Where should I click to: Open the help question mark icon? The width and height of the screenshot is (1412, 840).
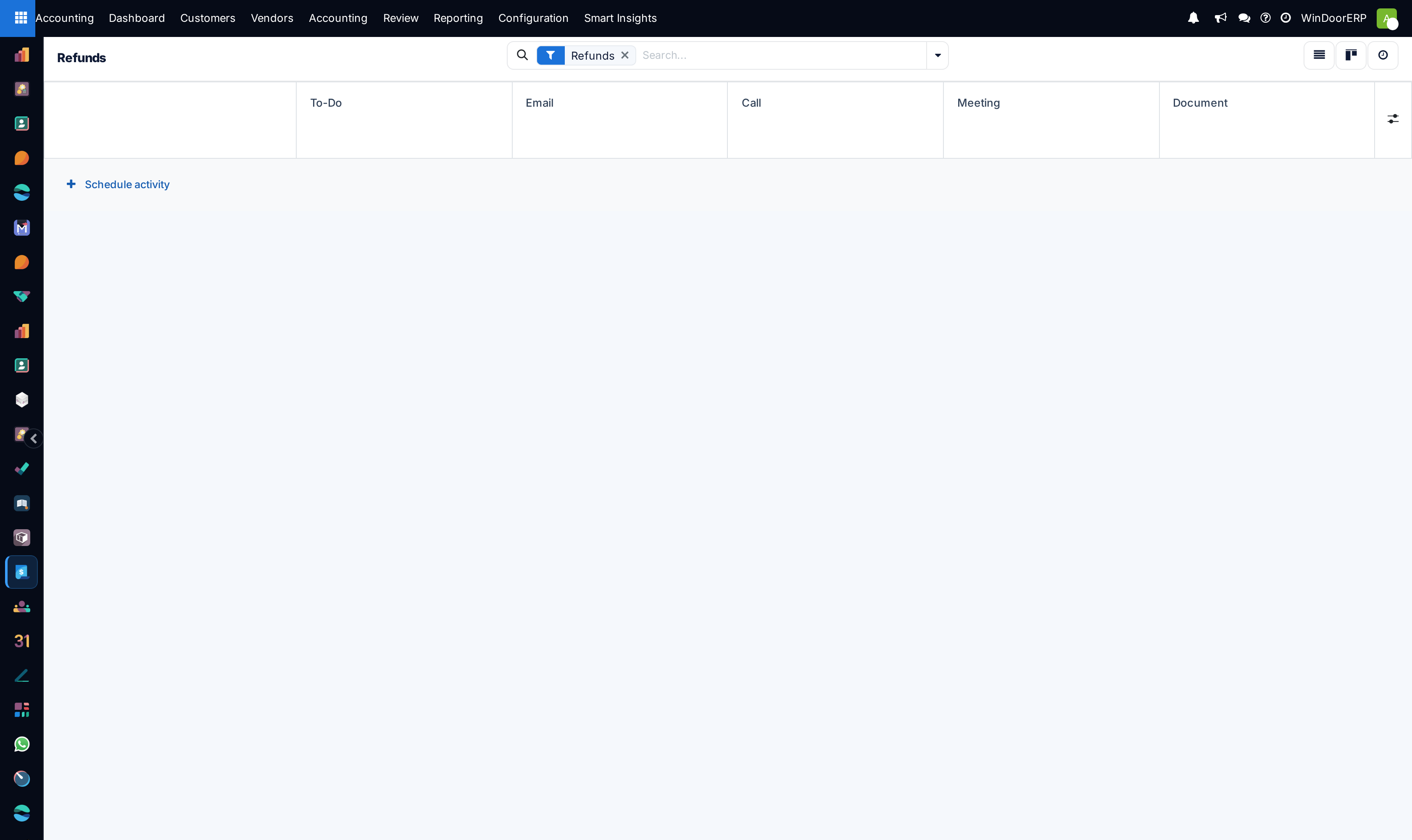click(1265, 18)
